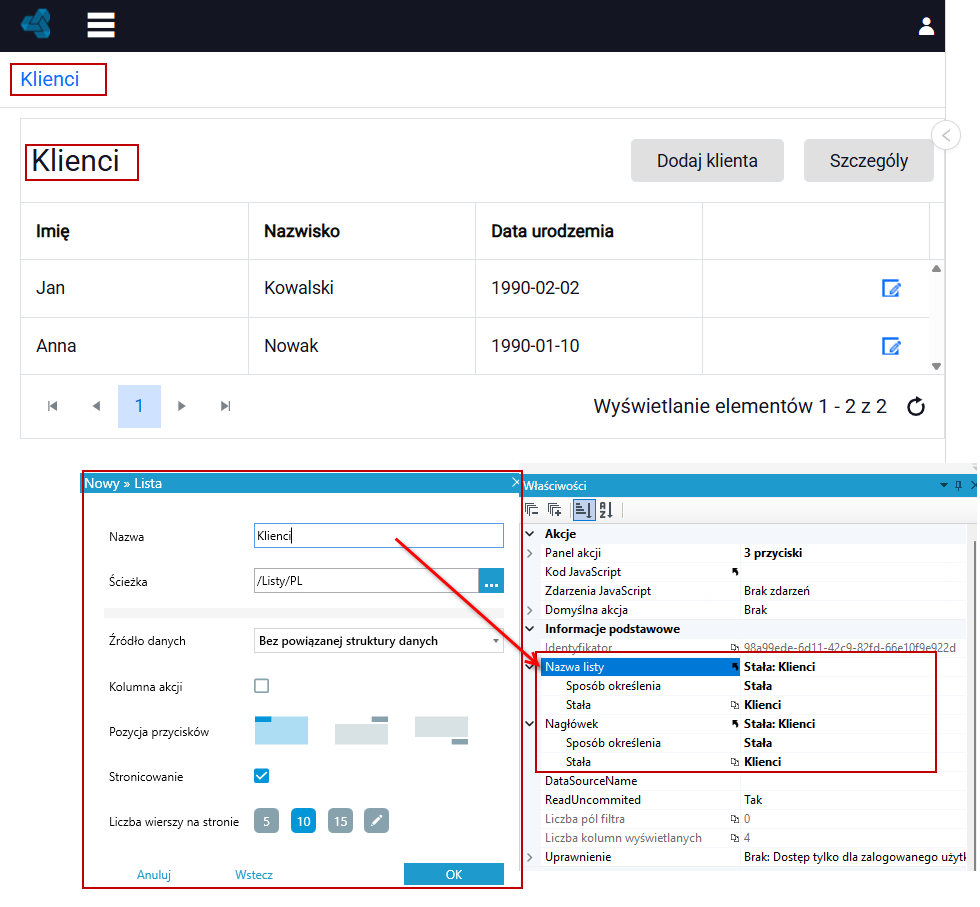Screen dimensions: 980x907
Task: Go to the first page of the list
Action: pyautogui.click(x=52, y=406)
